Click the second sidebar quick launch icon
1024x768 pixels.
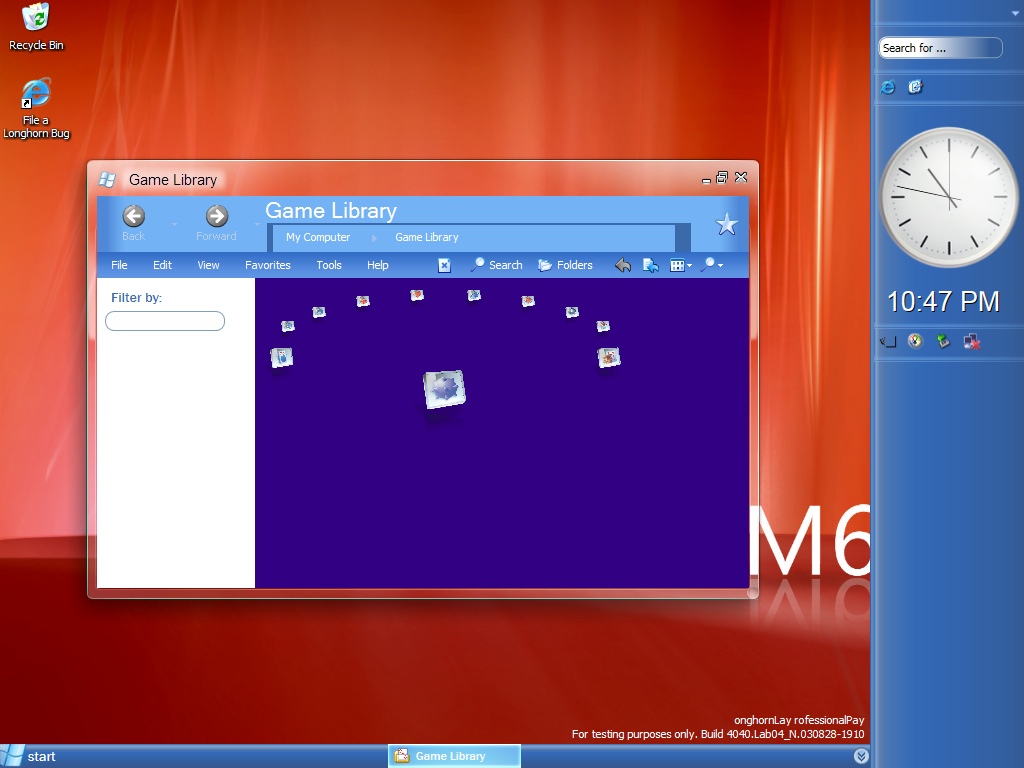point(915,87)
